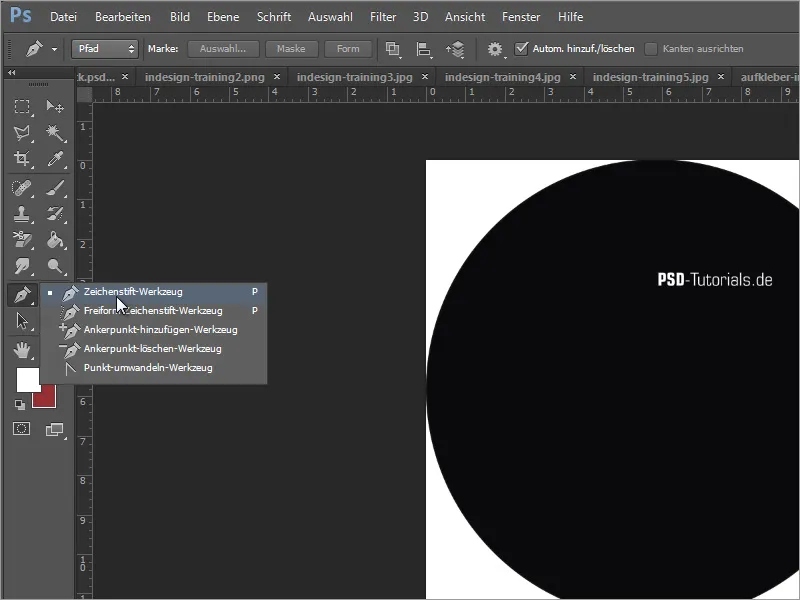Select the Magic Wand tool
This screenshot has height=600, width=800.
pos(54,133)
